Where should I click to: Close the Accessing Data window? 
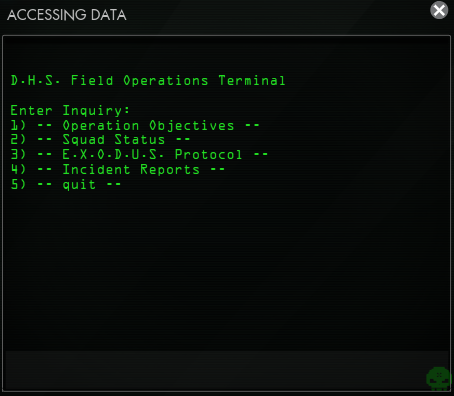click(x=439, y=10)
